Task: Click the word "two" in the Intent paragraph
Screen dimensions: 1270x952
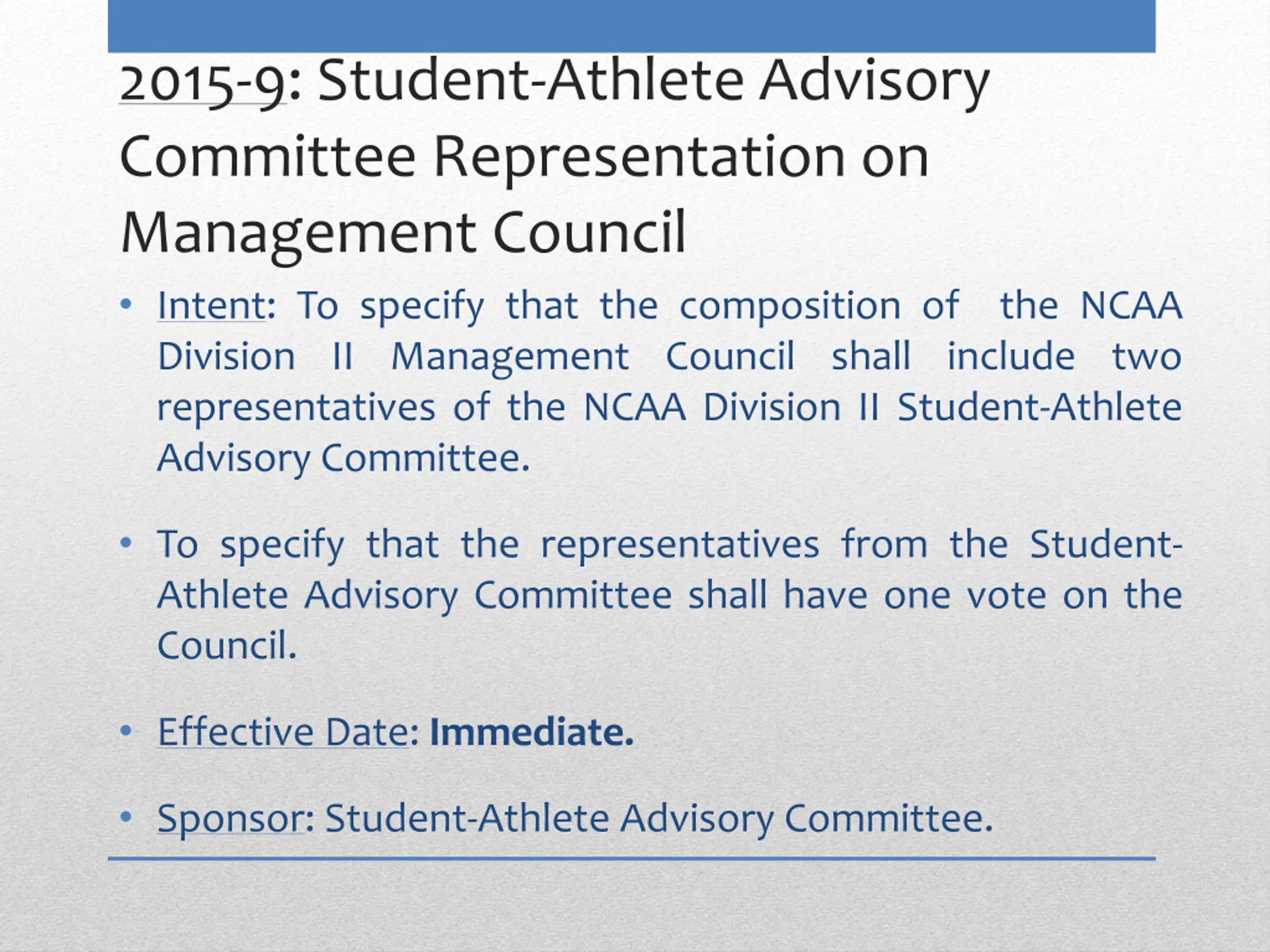Action: tap(1146, 356)
